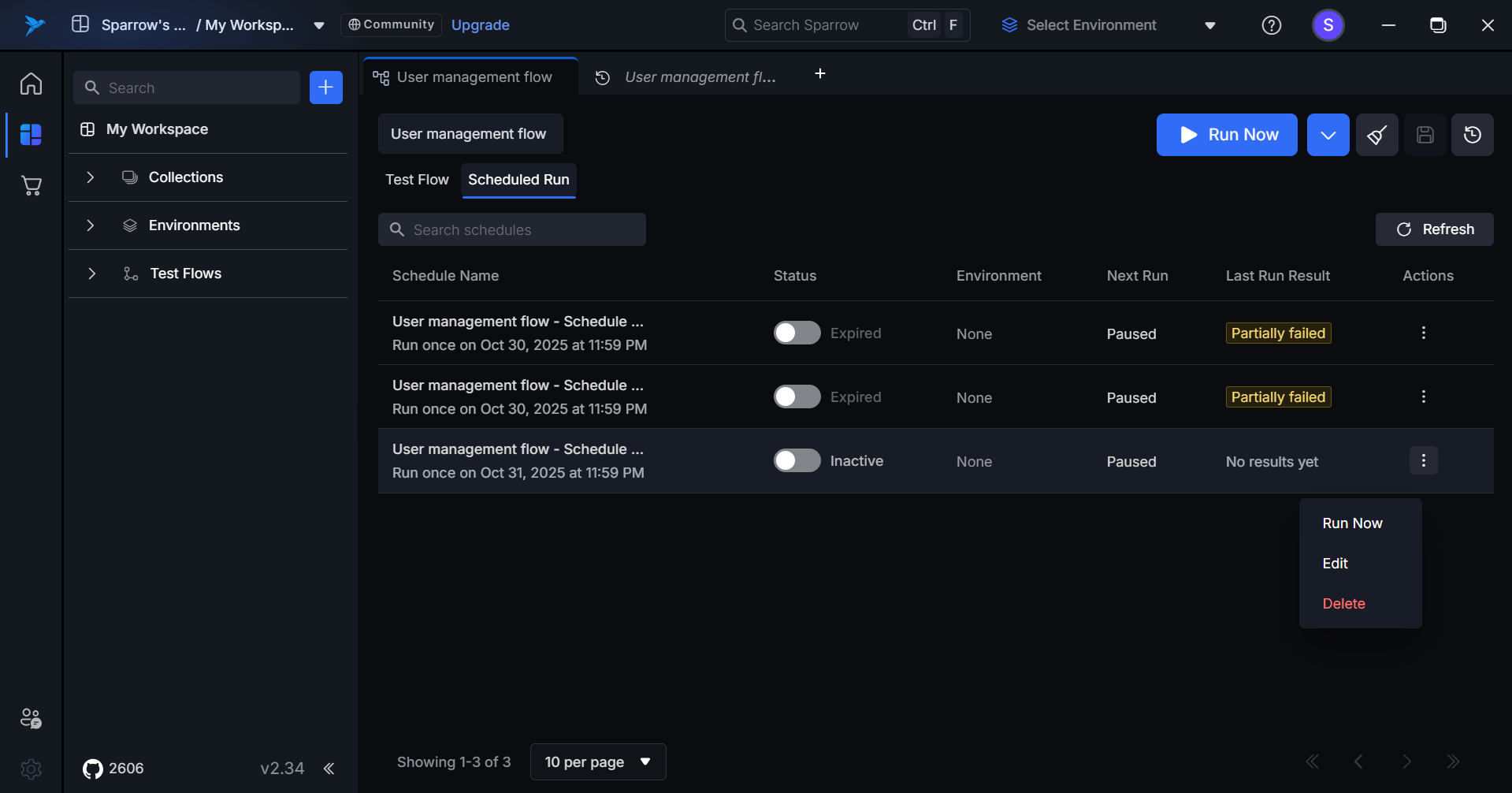Open the help question mark icon

[x=1271, y=25]
